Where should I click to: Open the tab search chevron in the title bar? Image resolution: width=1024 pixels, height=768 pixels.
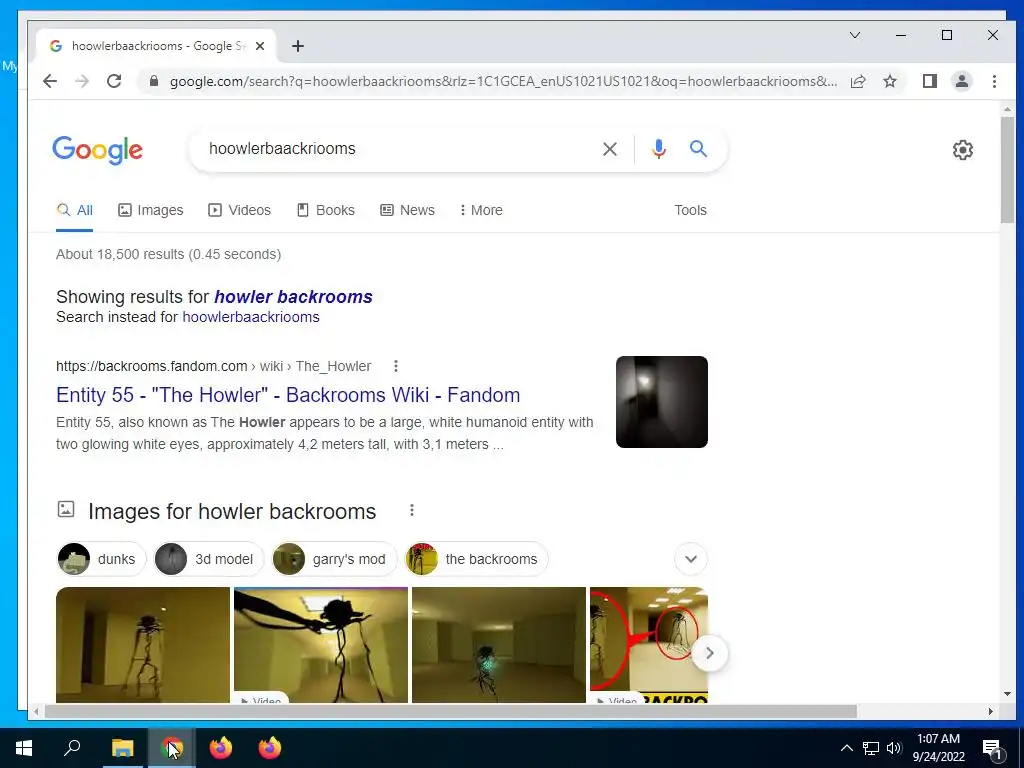(x=854, y=35)
